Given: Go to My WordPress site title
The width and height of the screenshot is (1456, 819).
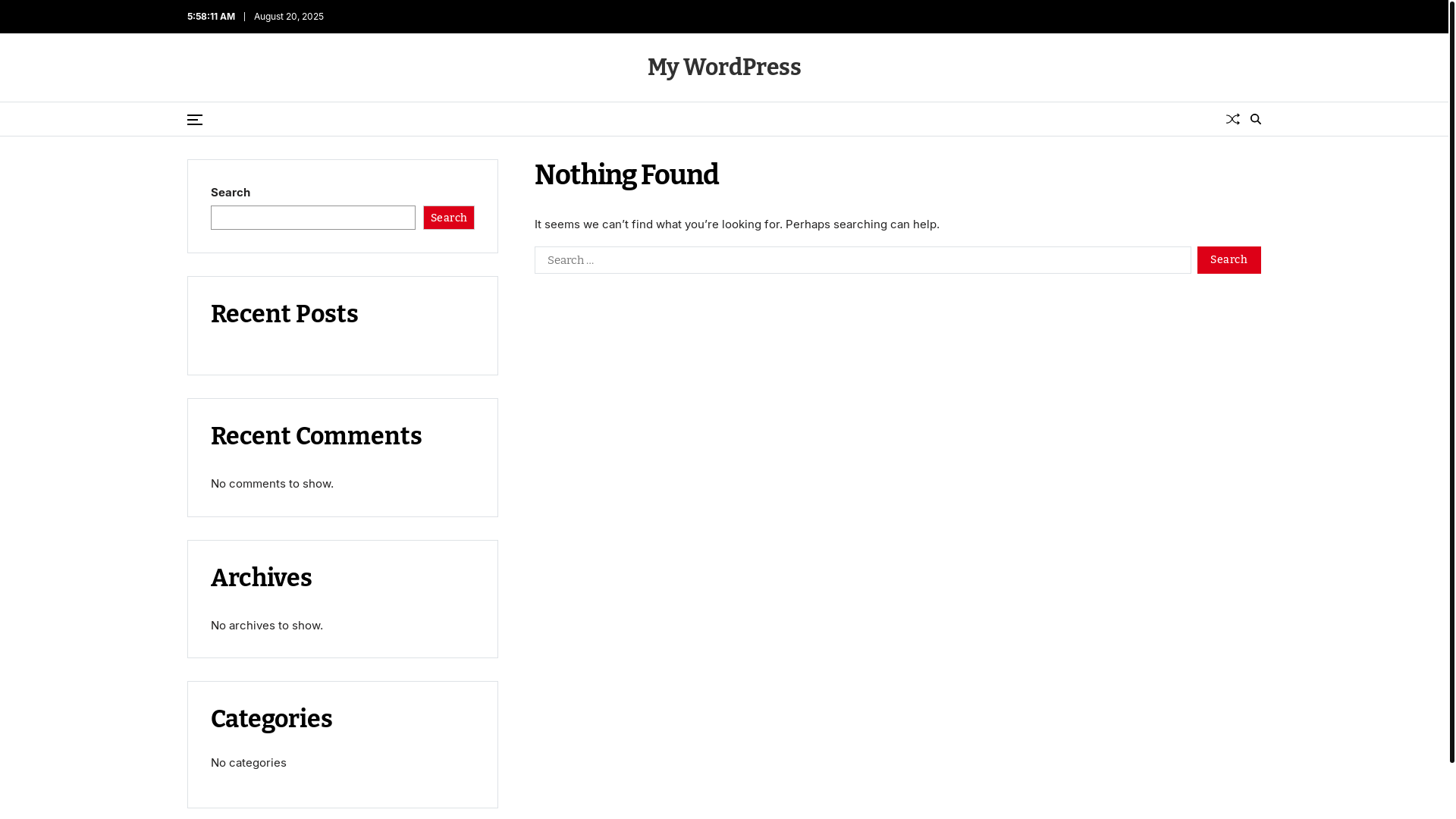Looking at the screenshot, I should point(724,67).
